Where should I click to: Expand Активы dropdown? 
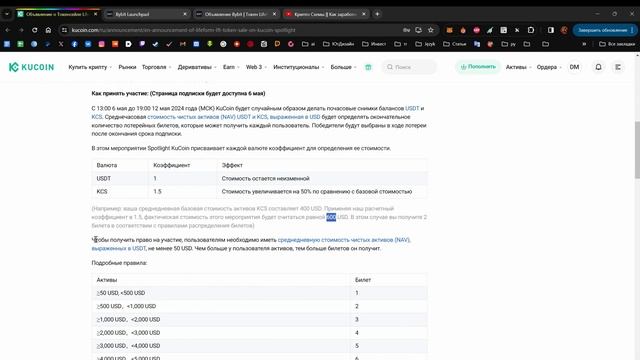tap(518, 67)
